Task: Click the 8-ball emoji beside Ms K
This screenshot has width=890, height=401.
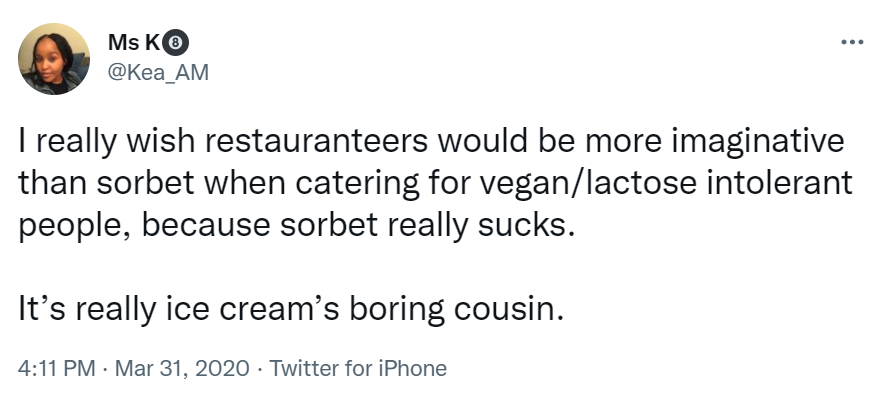Action: [x=176, y=43]
